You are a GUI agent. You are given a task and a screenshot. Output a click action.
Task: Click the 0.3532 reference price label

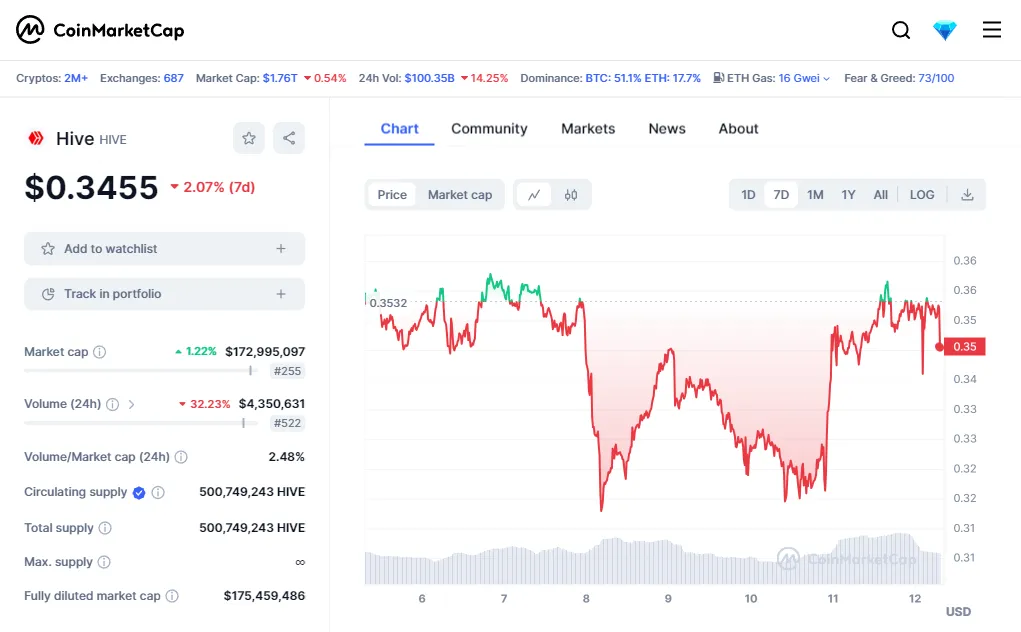click(x=387, y=303)
